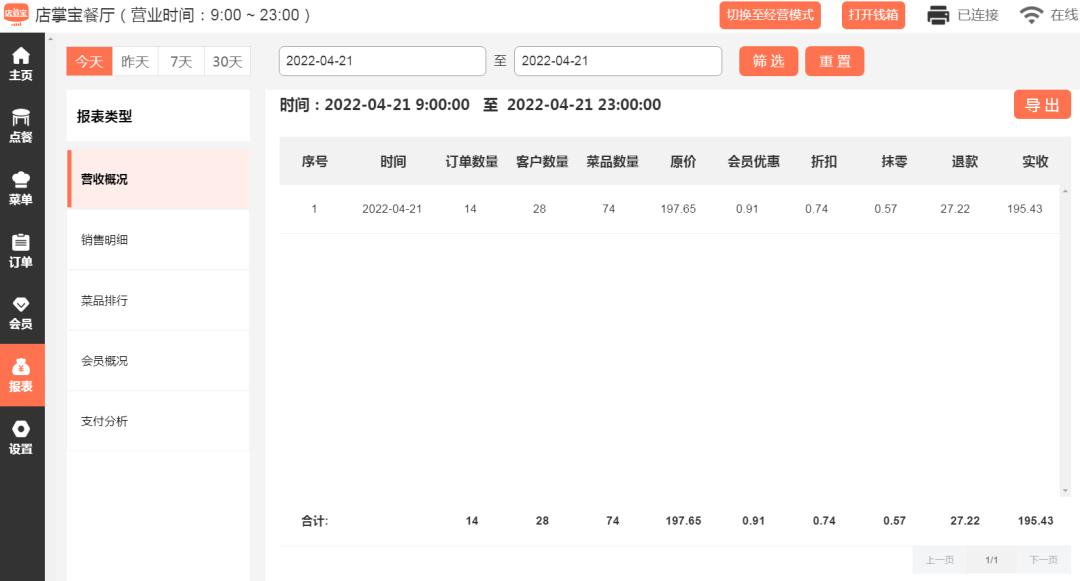Select the 报表 report icon
1080x581 pixels.
pos(21,375)
